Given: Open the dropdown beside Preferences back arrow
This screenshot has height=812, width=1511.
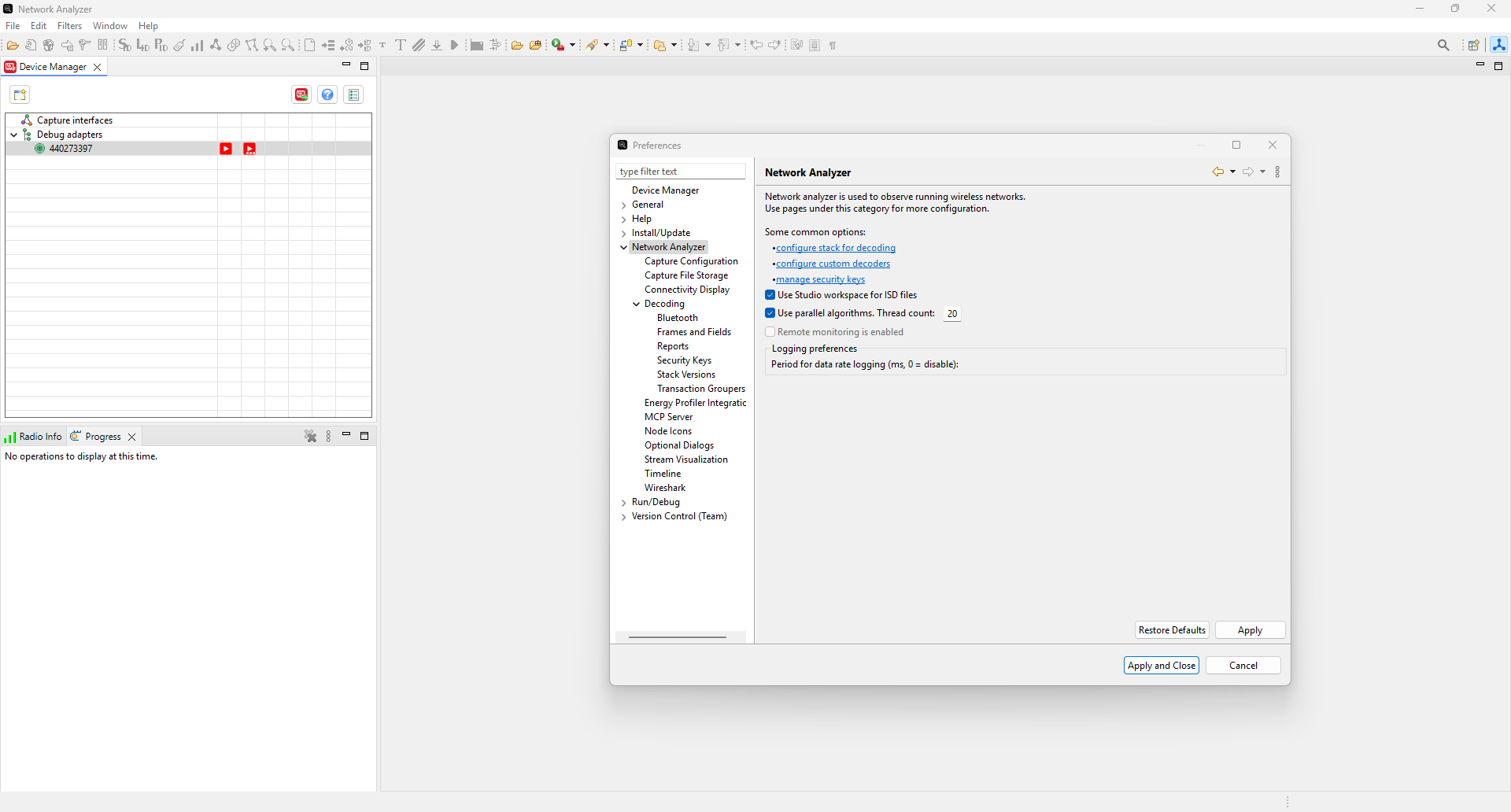Looking at the screenshot, I should (1232, 172).
